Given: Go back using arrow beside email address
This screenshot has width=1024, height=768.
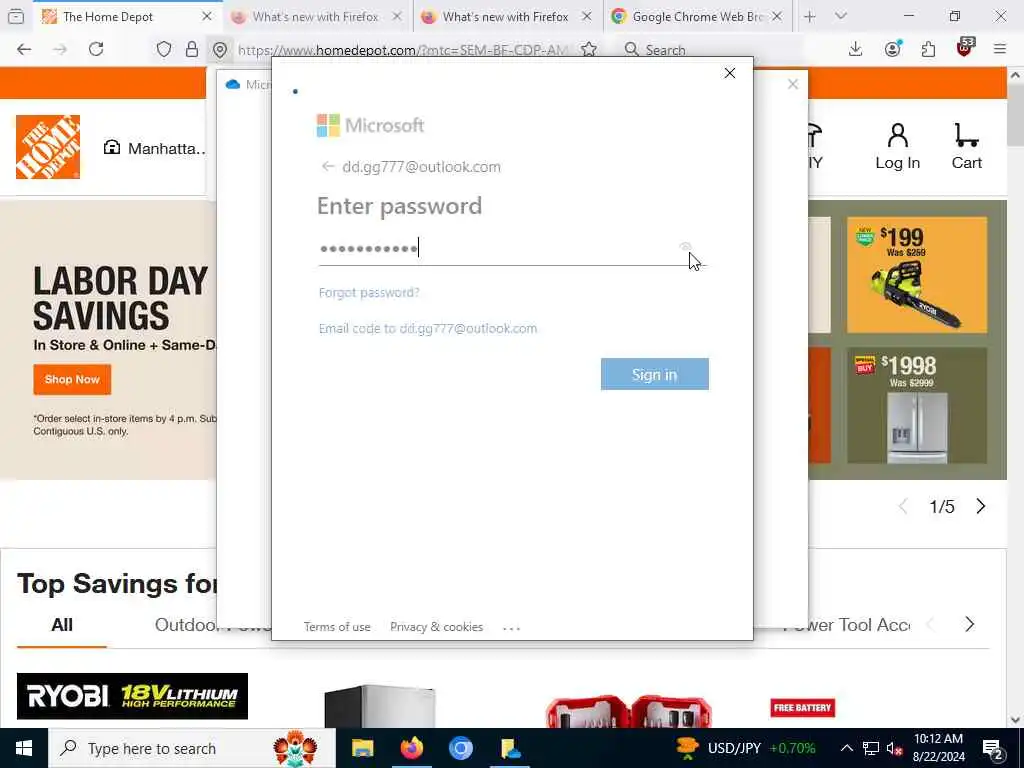Looking at the screenshot, I should pyautogui.click(x=327, y=167).
